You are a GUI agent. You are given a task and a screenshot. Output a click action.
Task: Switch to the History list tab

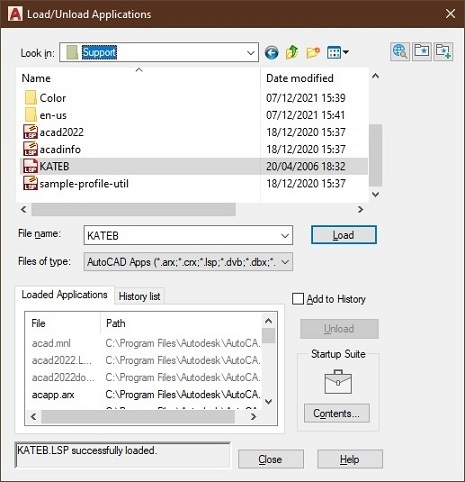point(139,296)
